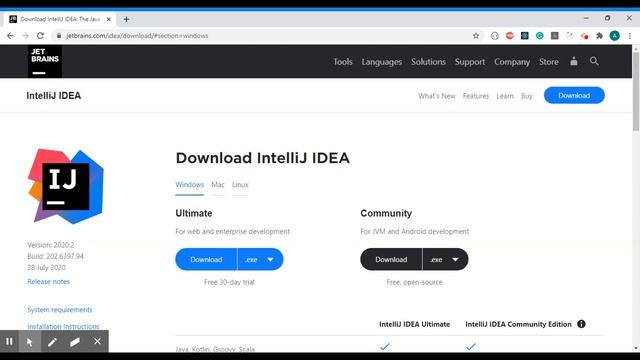Screen dimensions: 640x360
Task: Open the Chrome three-dot menu
Action: (x=630, y=36)
